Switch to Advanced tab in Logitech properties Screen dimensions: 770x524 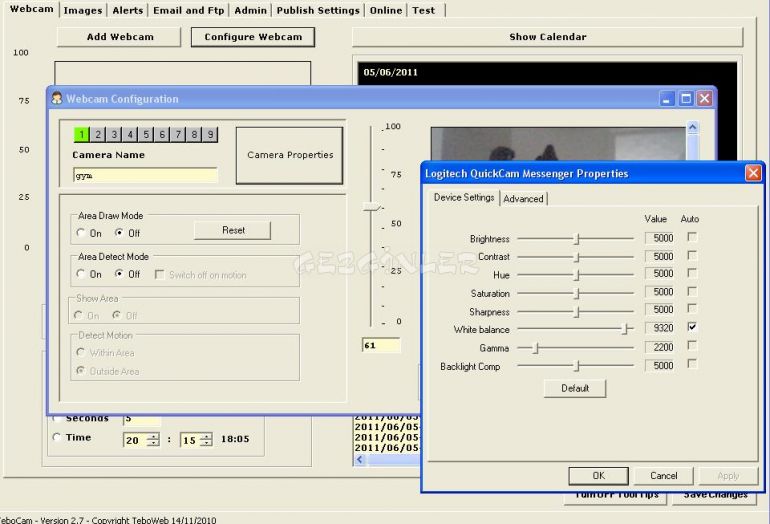tap(523, 198)
